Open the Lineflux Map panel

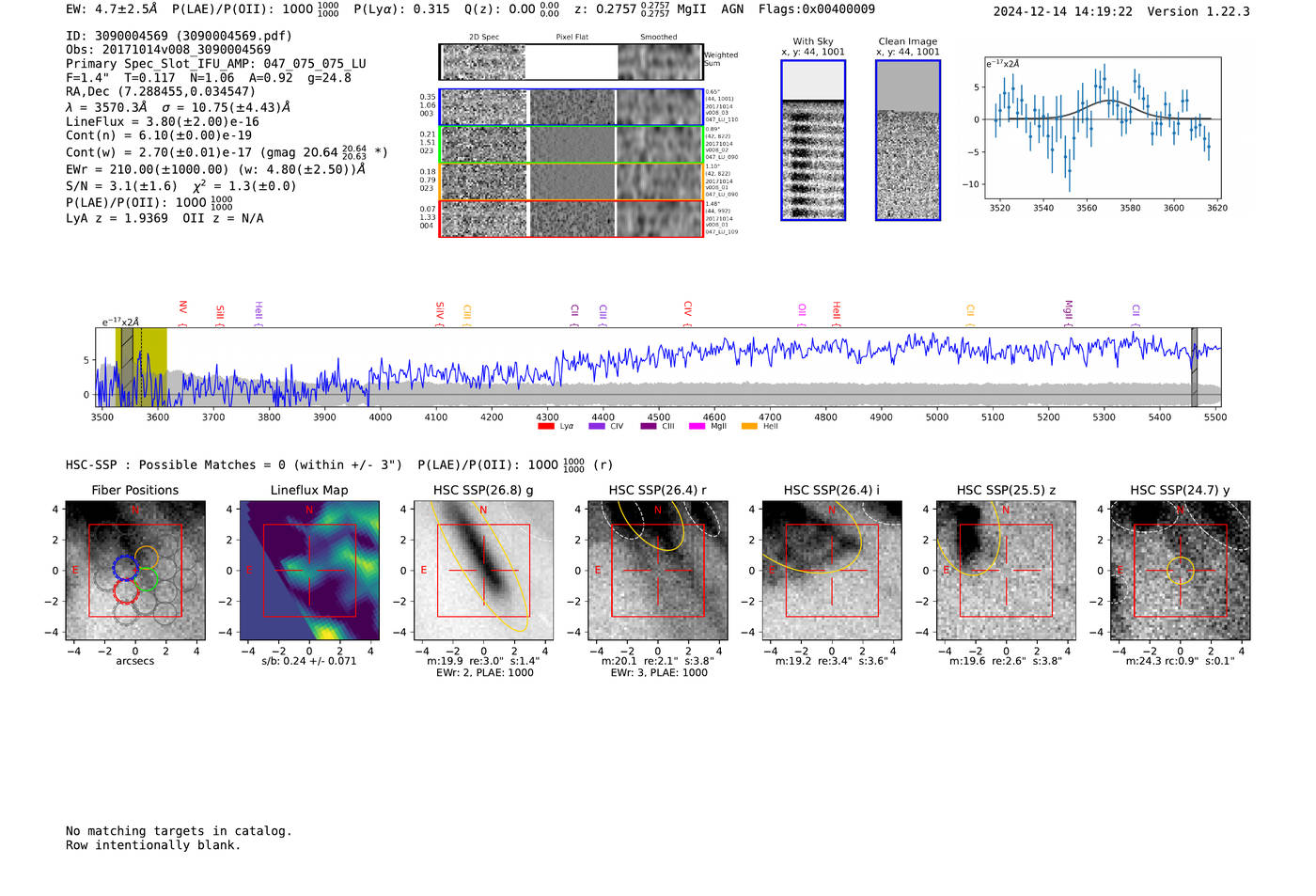click(309, 571)
